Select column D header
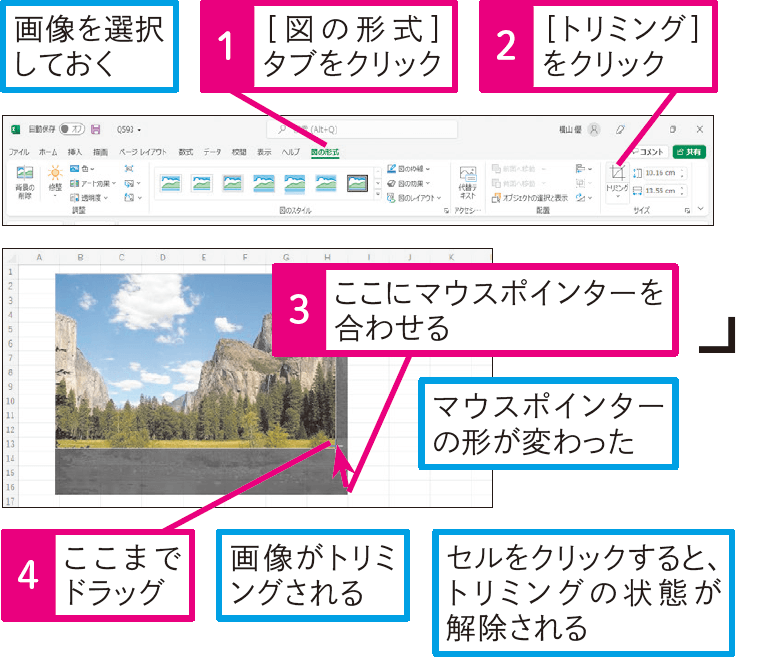 coord(162,258)
